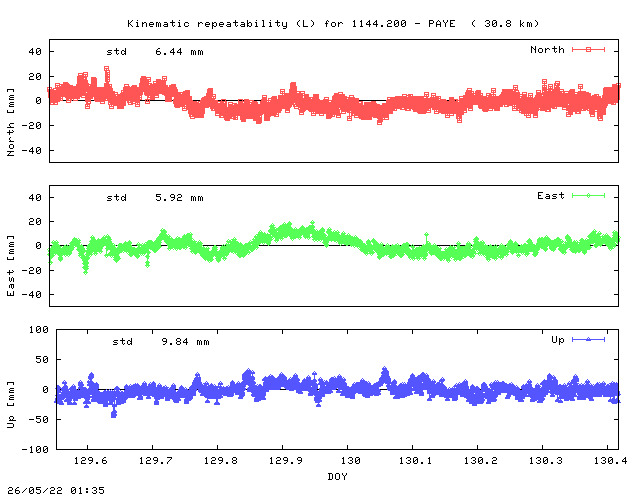Click the DOY x-axis label

point(338,476)
